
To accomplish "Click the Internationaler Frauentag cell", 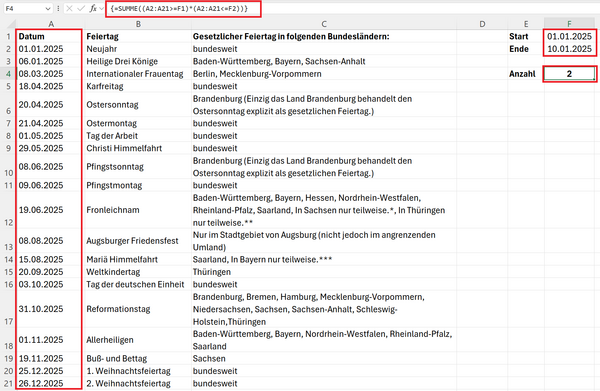I will point(138,74).
